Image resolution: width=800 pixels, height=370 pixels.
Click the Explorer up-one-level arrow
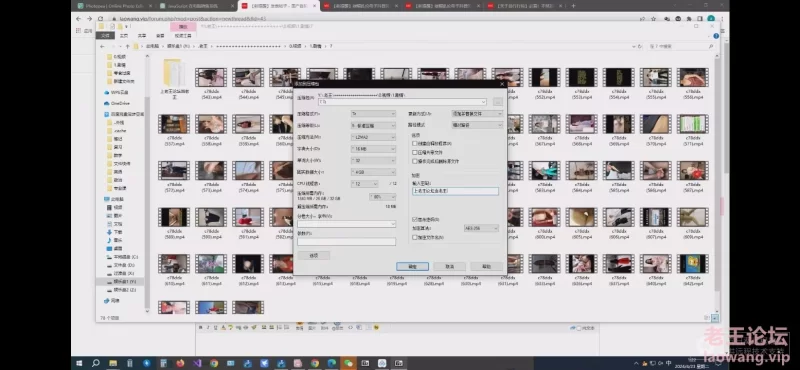127,46
